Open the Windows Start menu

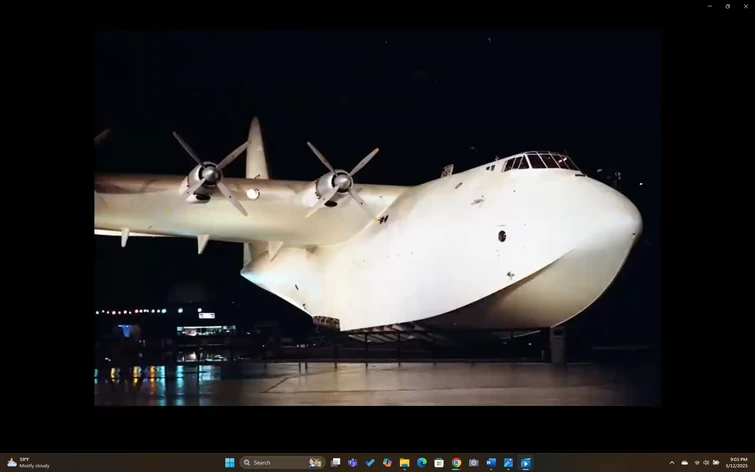click(230, 463)
